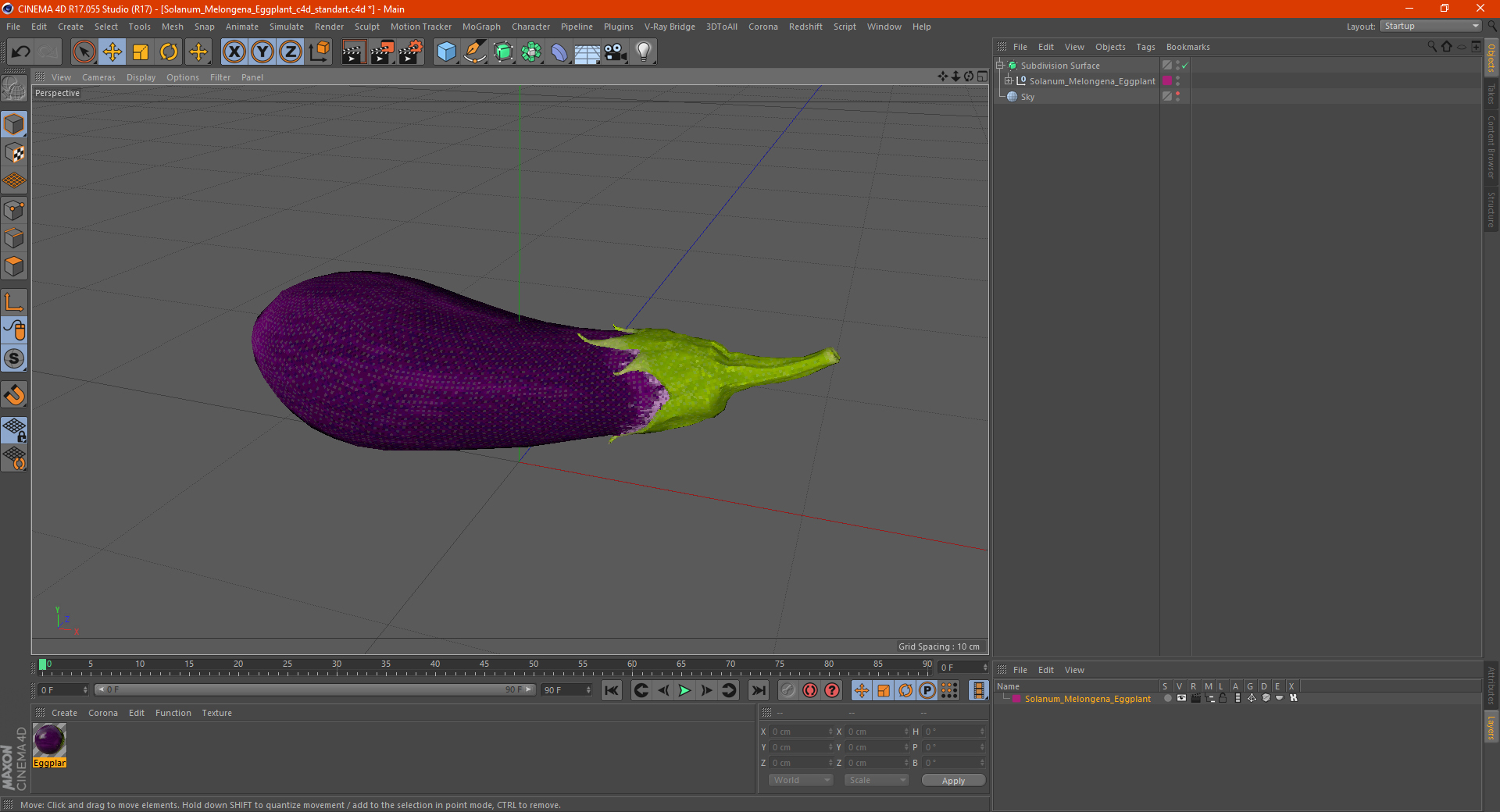Enable Axis mode

click(x=14, y=302)
